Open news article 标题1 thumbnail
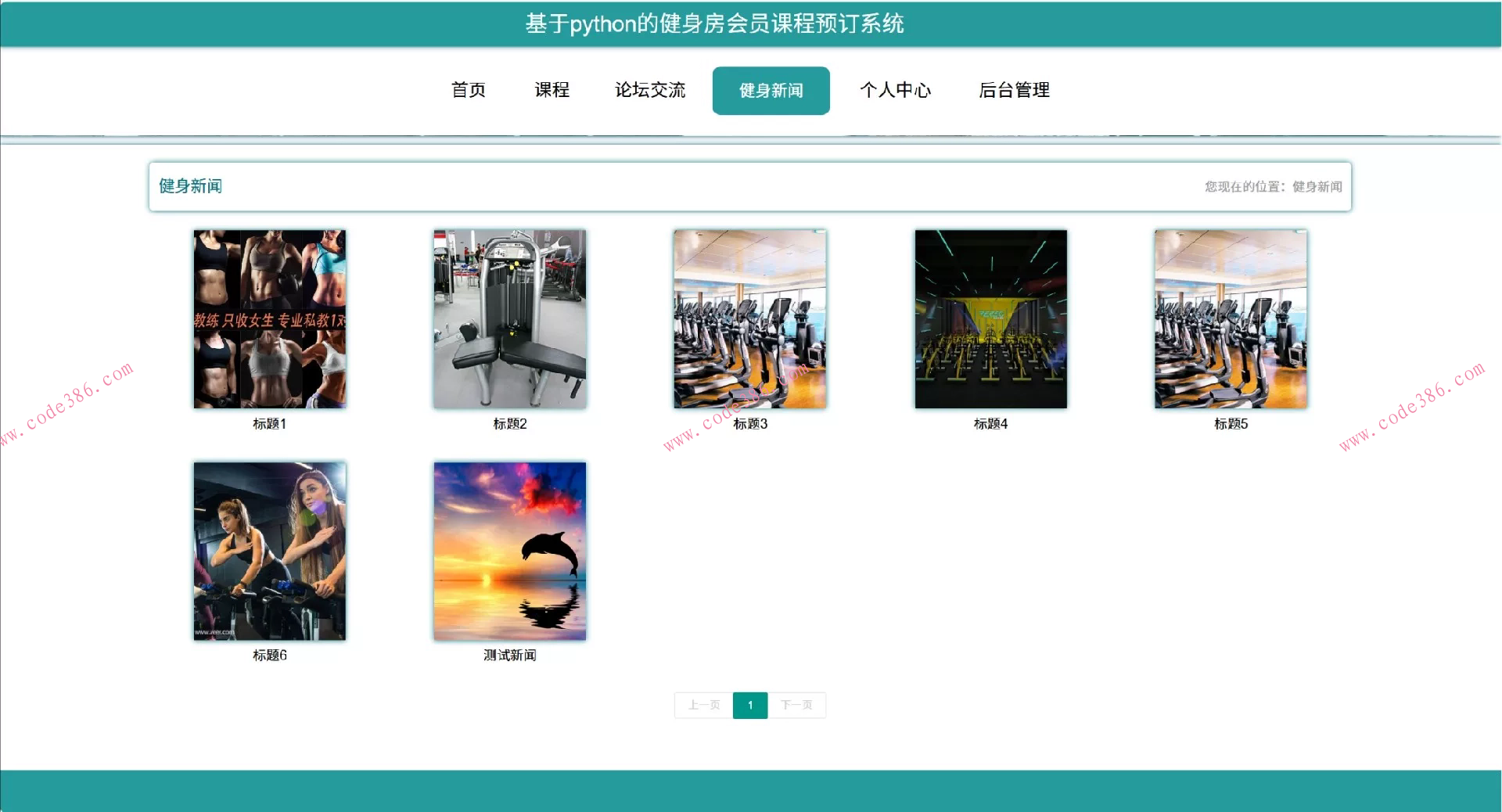 (269, 318)
